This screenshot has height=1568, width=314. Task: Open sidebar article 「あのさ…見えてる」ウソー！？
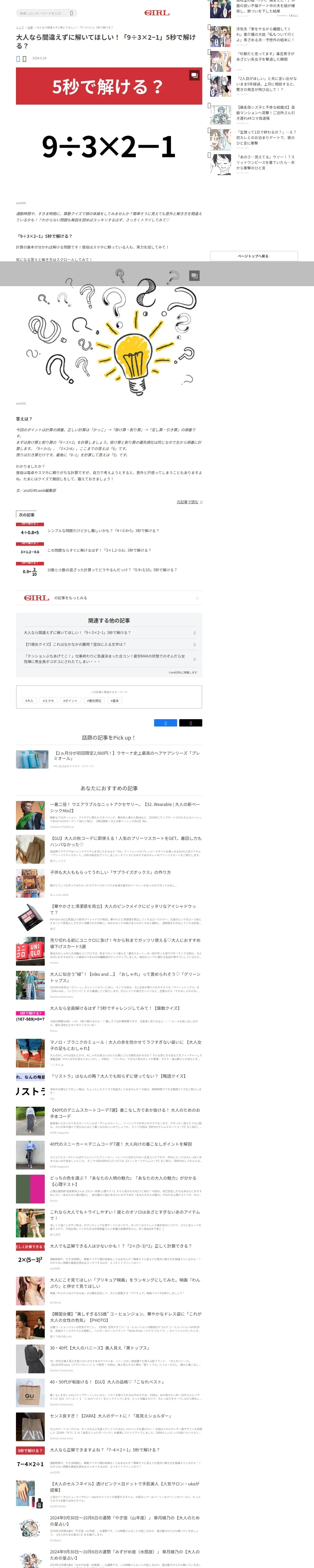tap(266, 162)
